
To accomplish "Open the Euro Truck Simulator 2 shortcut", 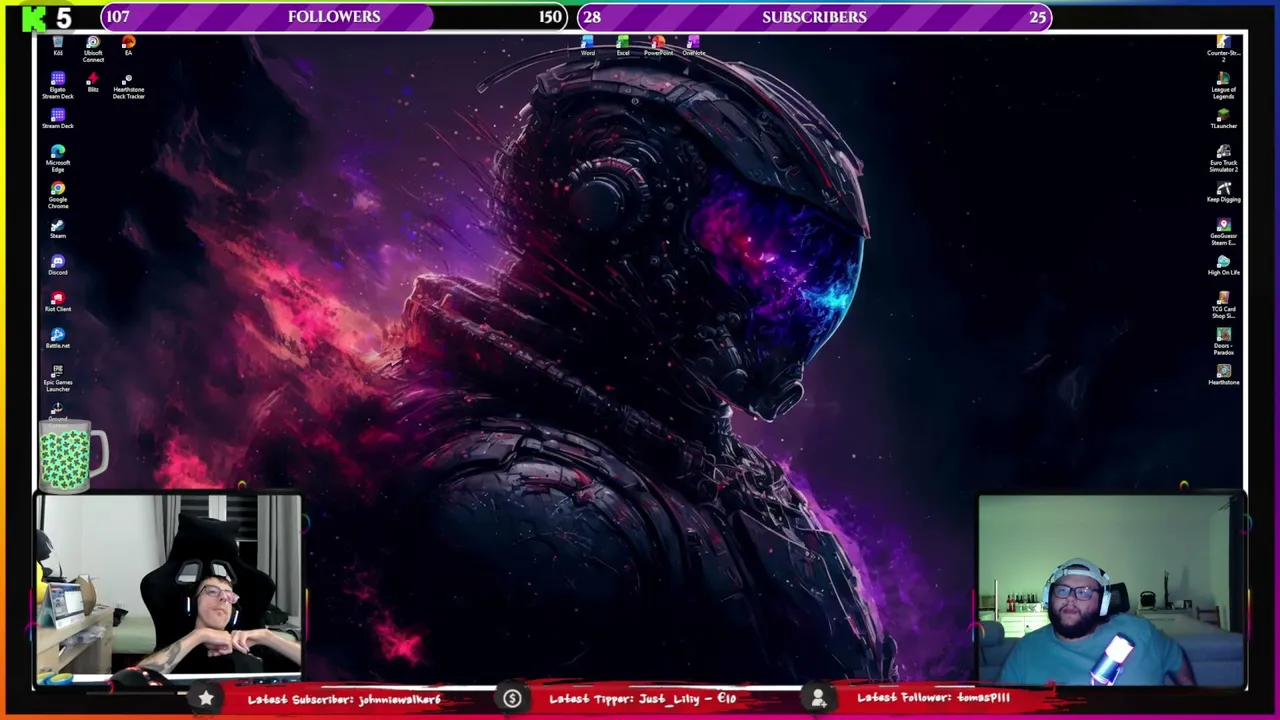I will click(x=1223, y=158).
